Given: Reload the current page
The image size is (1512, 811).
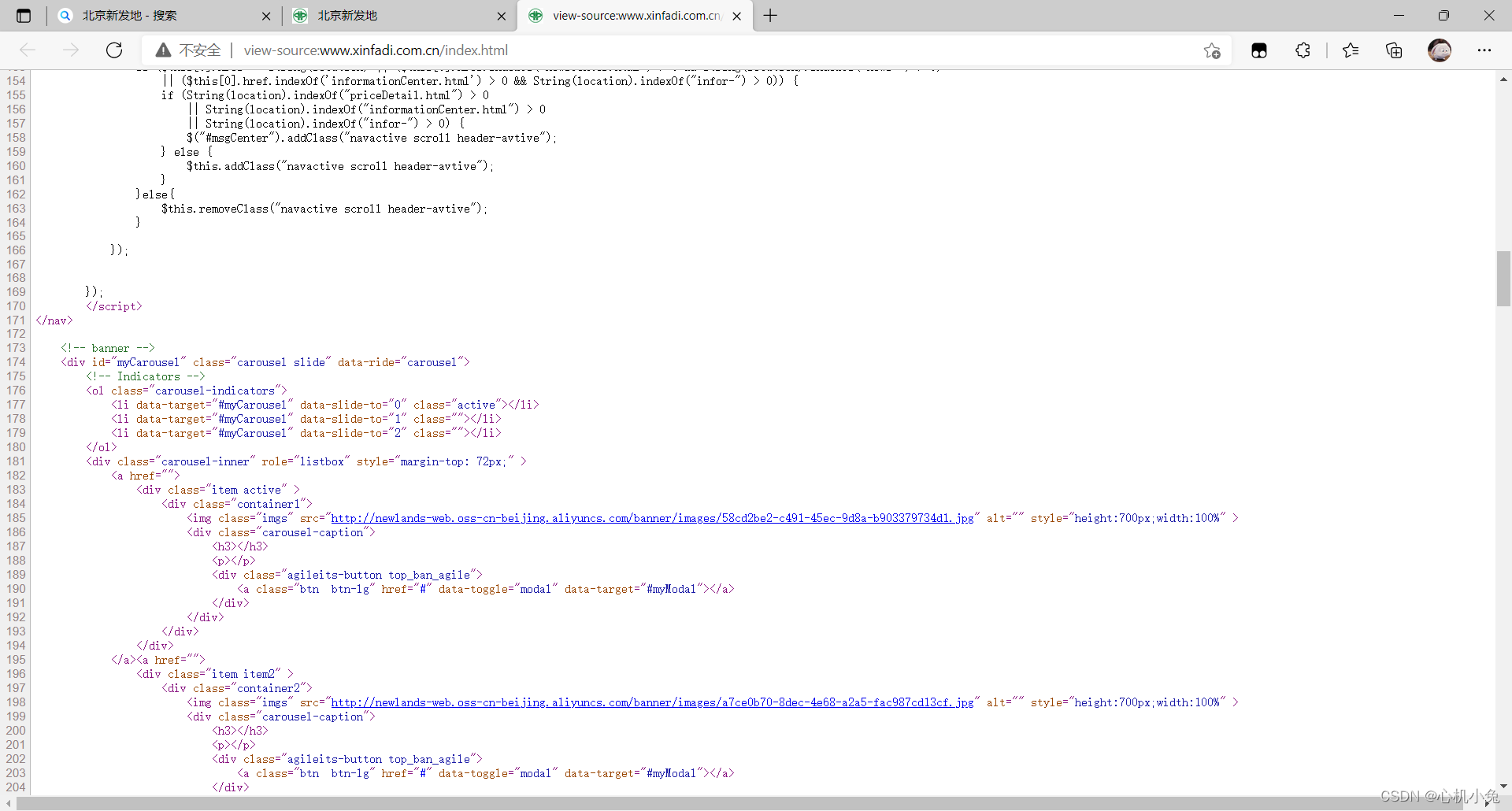Looking at the screenshot, I should [x=114, y=50].
